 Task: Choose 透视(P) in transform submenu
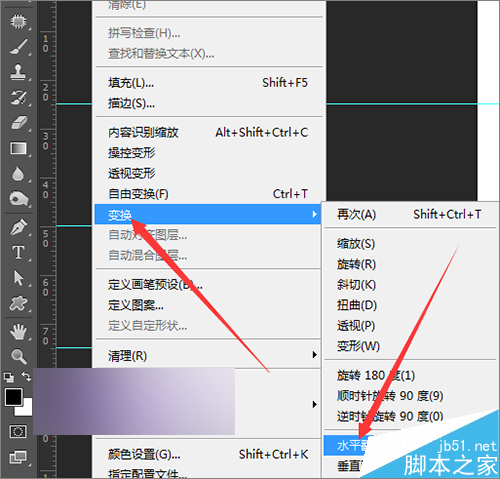pyautogui.click(x=410, y=326)
